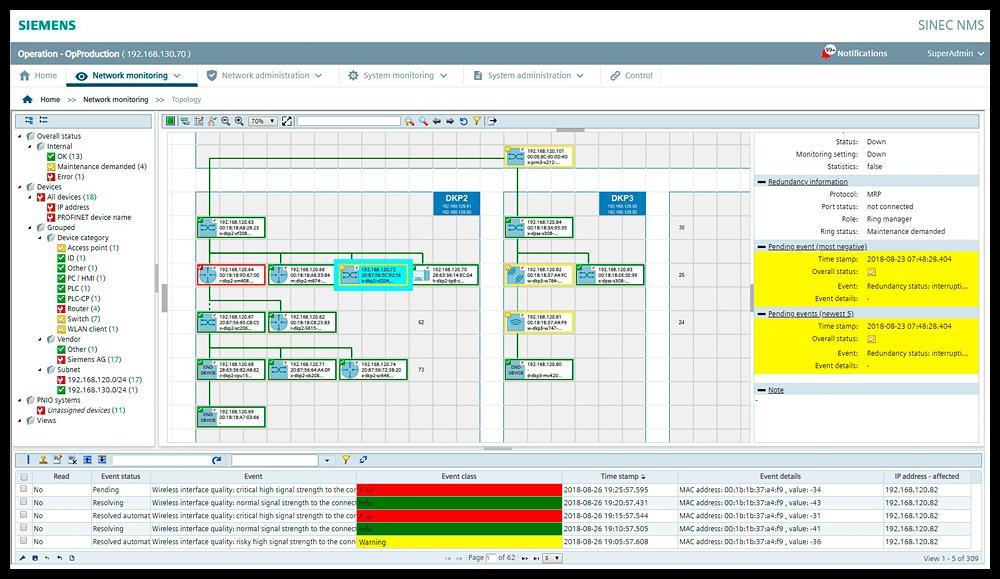Open rows-per-page dropdown showing 5
The width and height of the screenshot is (1000, 579).
(x=552, y=558)
